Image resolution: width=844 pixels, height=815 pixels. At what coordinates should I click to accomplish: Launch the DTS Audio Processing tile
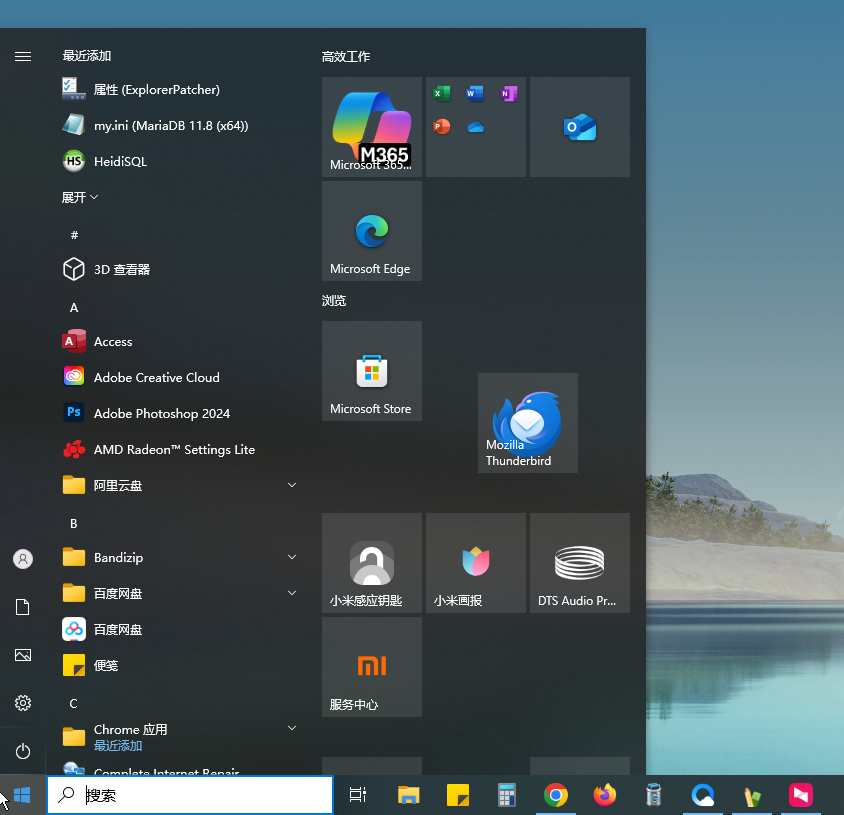[x=580, y=563]
